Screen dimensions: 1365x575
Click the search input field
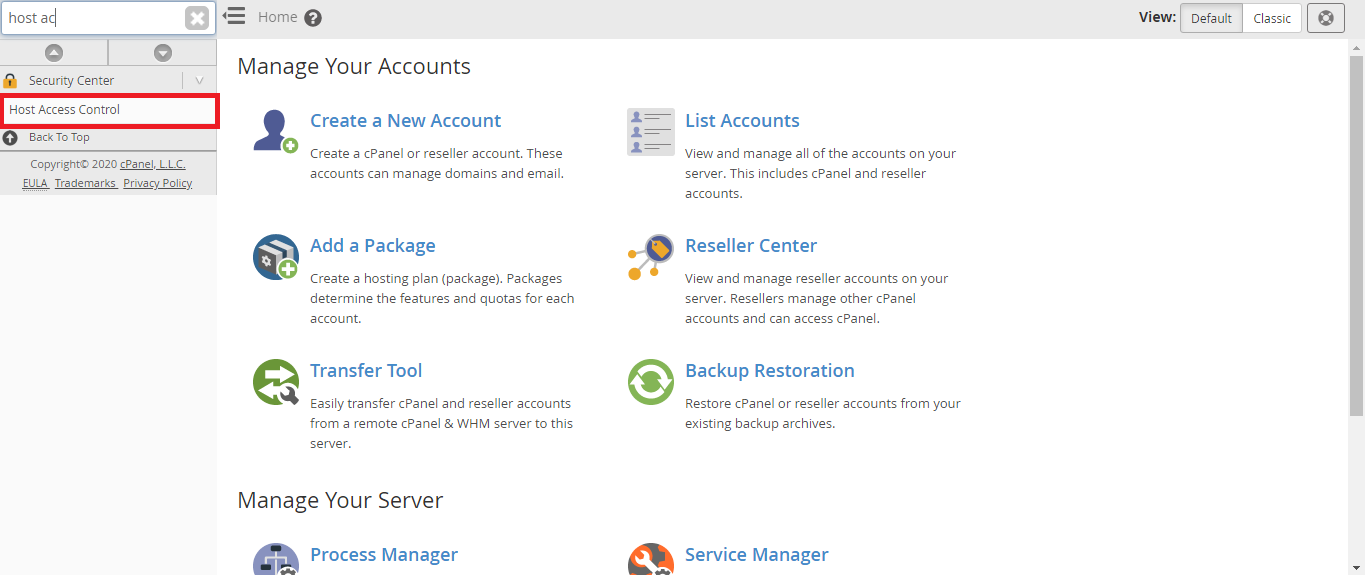(x=93, y=18)
